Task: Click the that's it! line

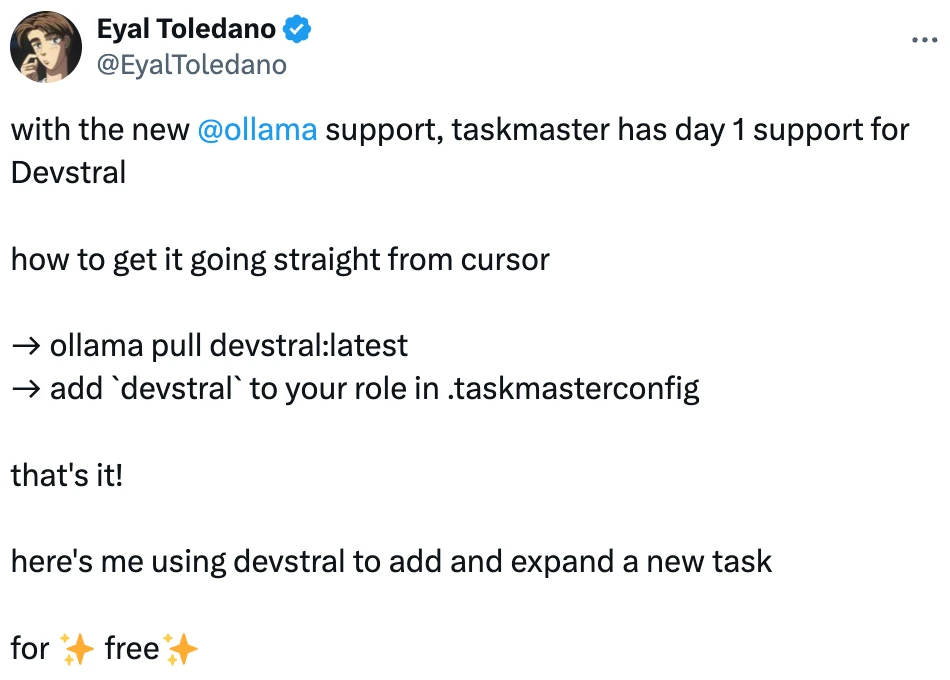Action: point(67,475)
